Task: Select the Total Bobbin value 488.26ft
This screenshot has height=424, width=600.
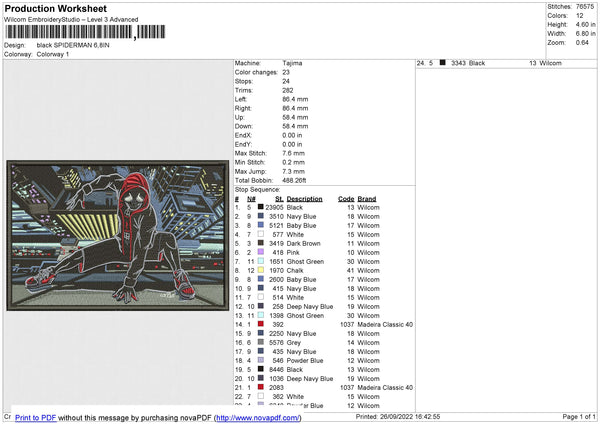Action: 294,180
